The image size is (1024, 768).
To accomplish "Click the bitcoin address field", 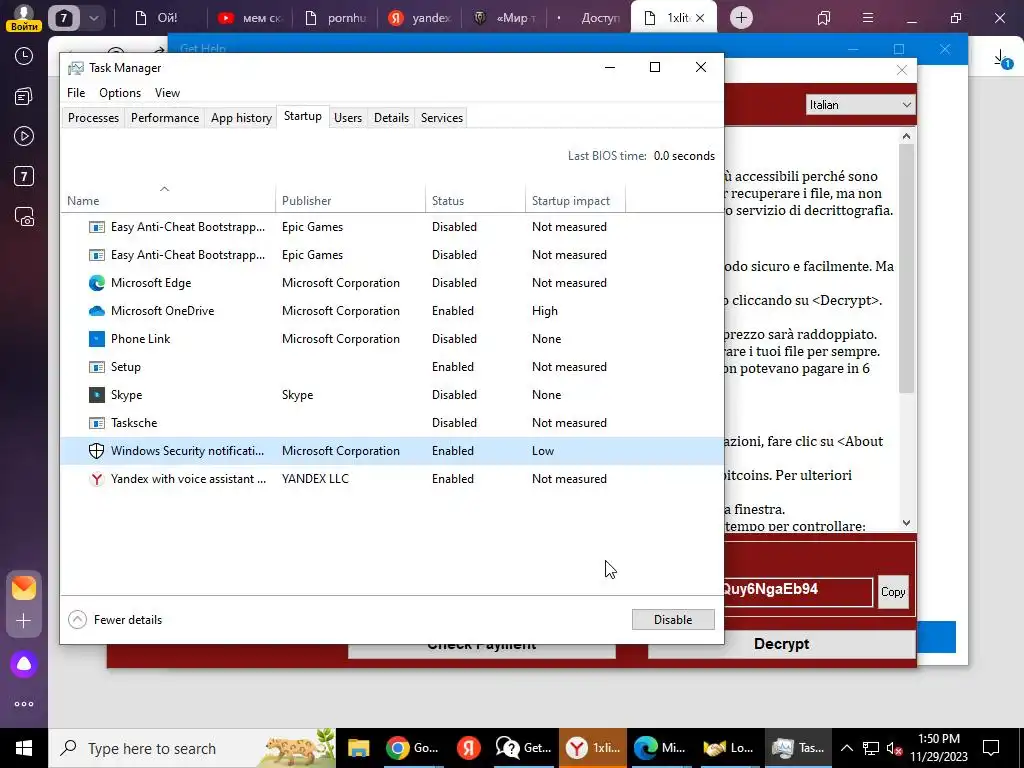I will tap(797, 592).
